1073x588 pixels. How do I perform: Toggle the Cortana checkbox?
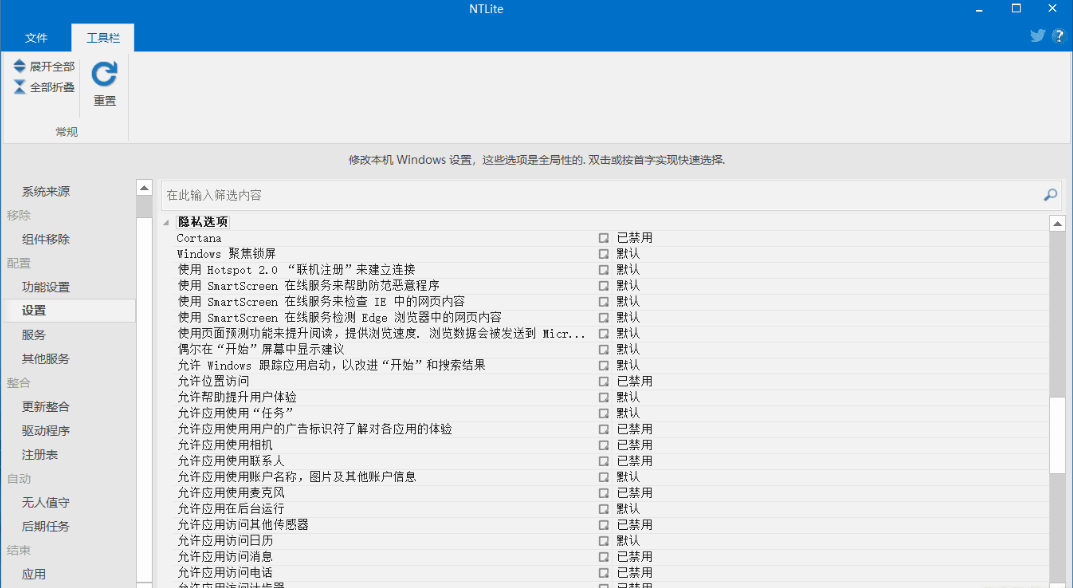pyautogui.click(x=604, y=238)
